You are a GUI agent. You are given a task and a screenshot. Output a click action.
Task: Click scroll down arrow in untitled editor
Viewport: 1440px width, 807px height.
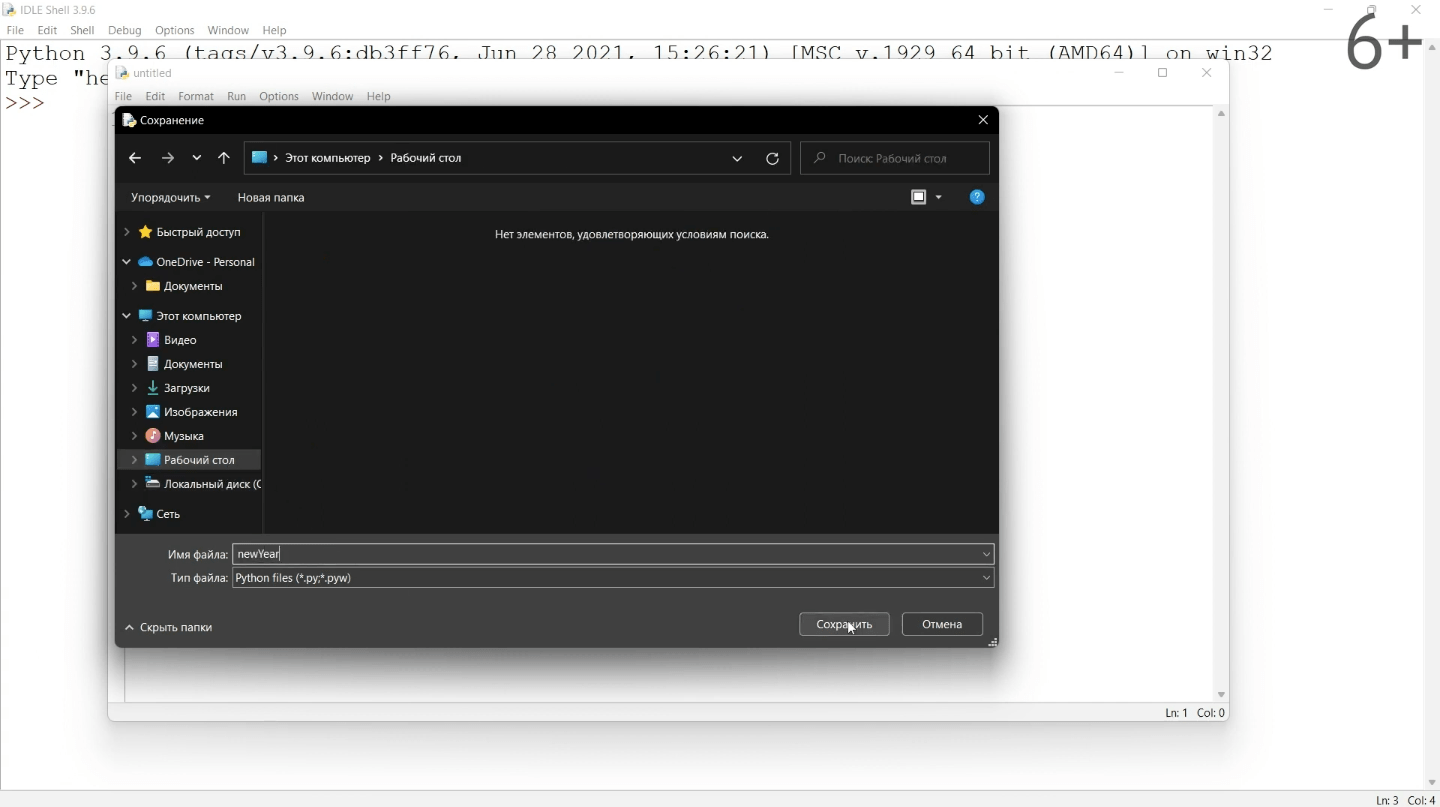(x=1223, y=696)
